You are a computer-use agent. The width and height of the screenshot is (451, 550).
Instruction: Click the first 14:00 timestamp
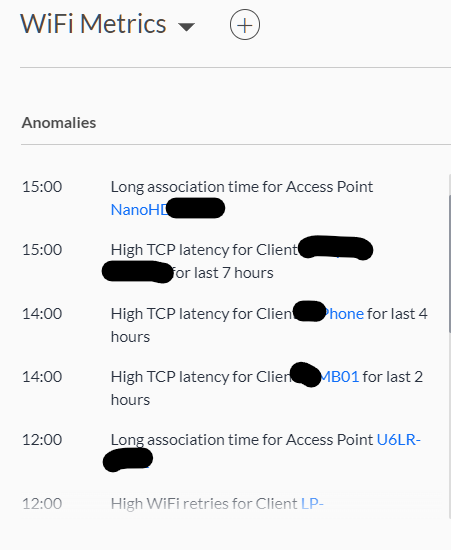click(x=42, y=314)
